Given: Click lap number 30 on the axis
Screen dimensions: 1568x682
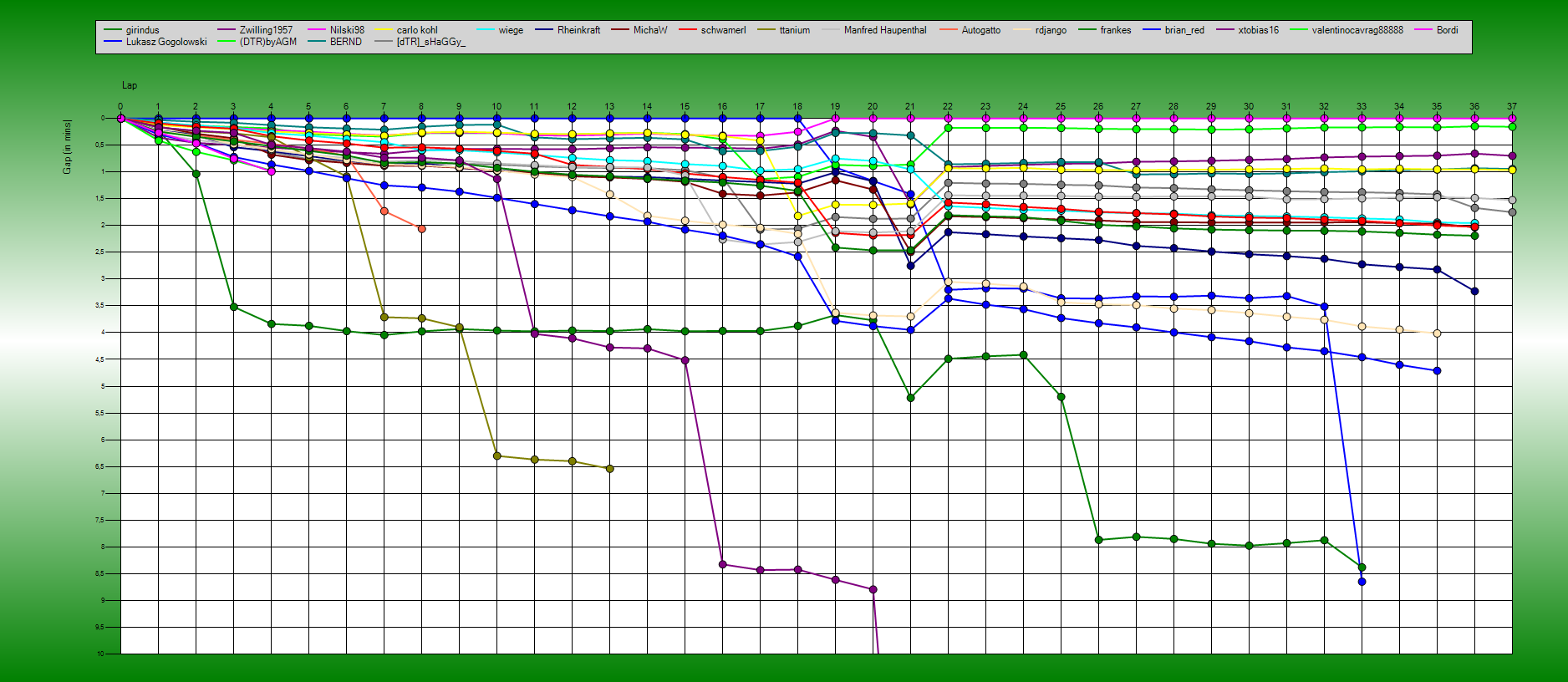Looking at the screenshot, I should pos(1249,106).
